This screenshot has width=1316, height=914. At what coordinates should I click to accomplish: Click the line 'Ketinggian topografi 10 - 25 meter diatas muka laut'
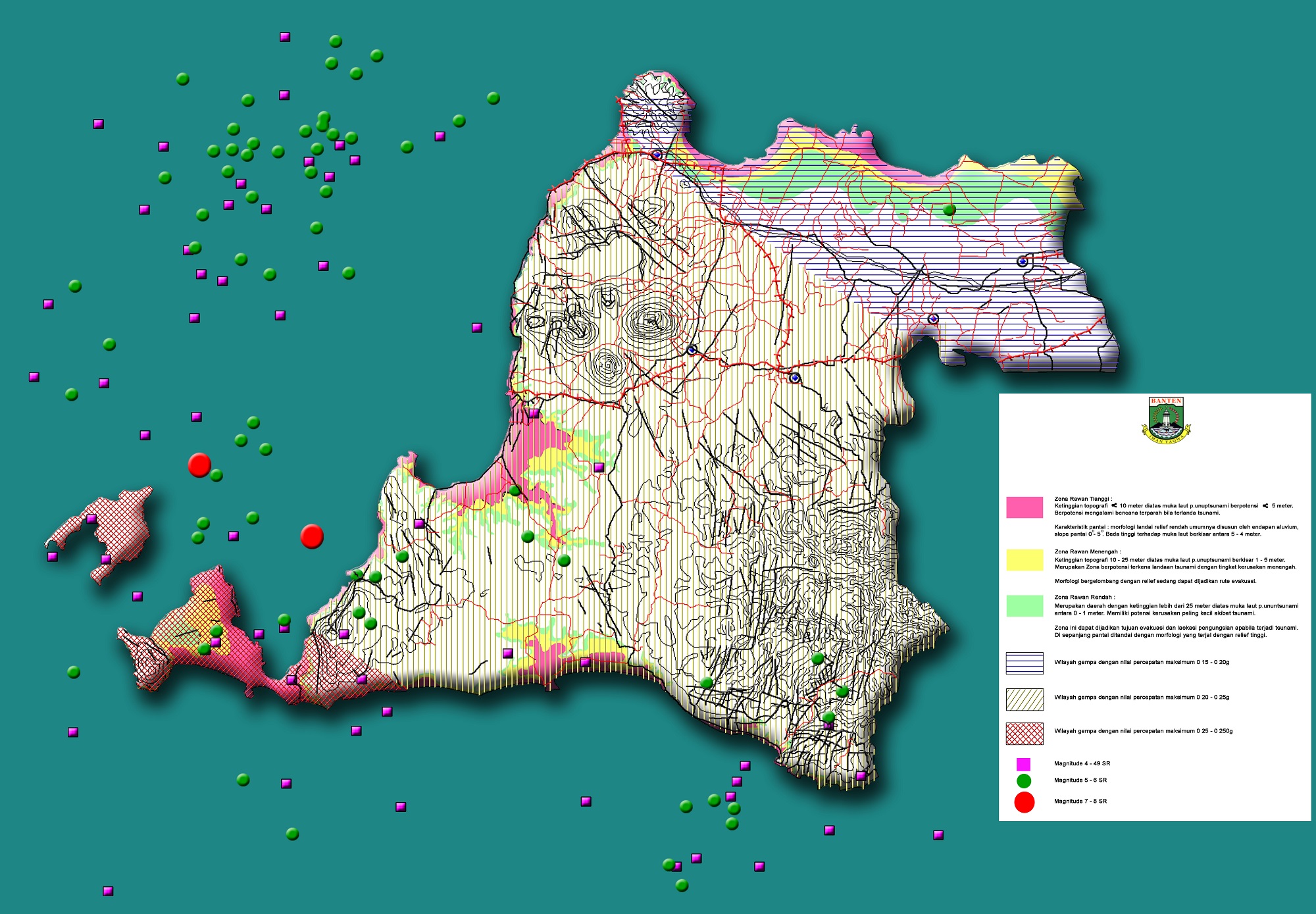coord(1169,560)
